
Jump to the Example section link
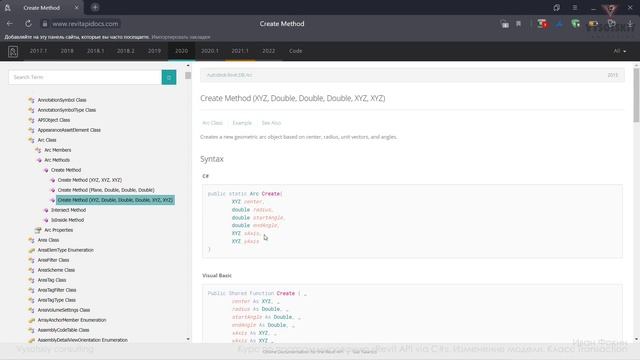point(242,123)
